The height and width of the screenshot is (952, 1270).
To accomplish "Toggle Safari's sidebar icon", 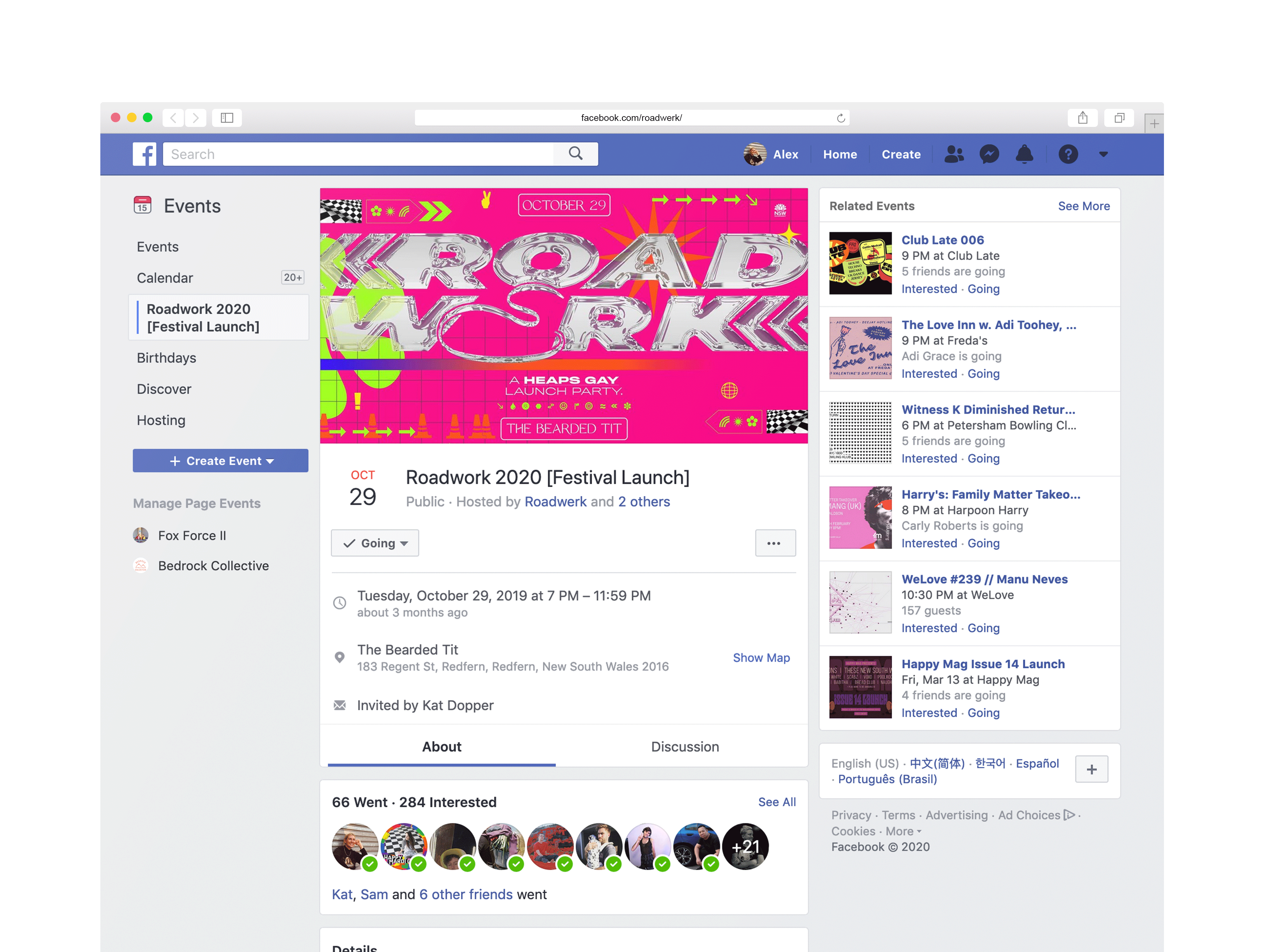I will 227,118.
